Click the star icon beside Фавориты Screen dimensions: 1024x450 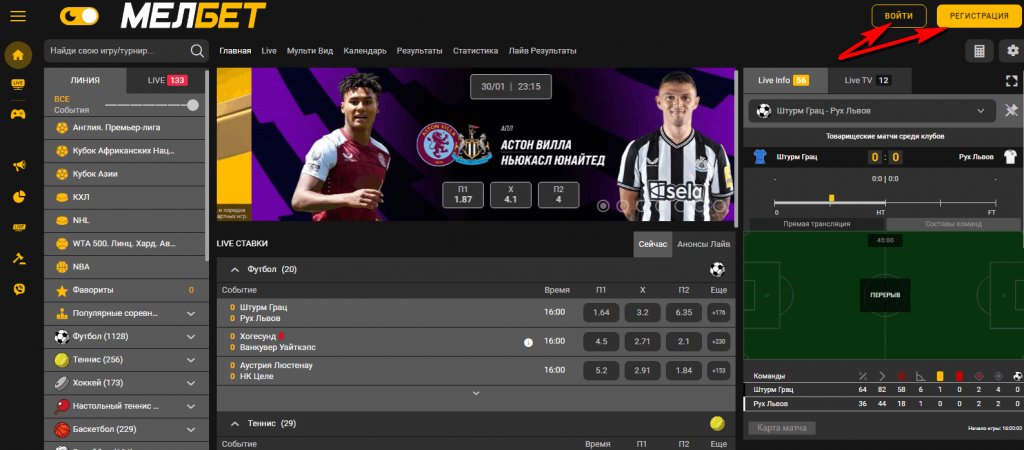pos(62,290)
